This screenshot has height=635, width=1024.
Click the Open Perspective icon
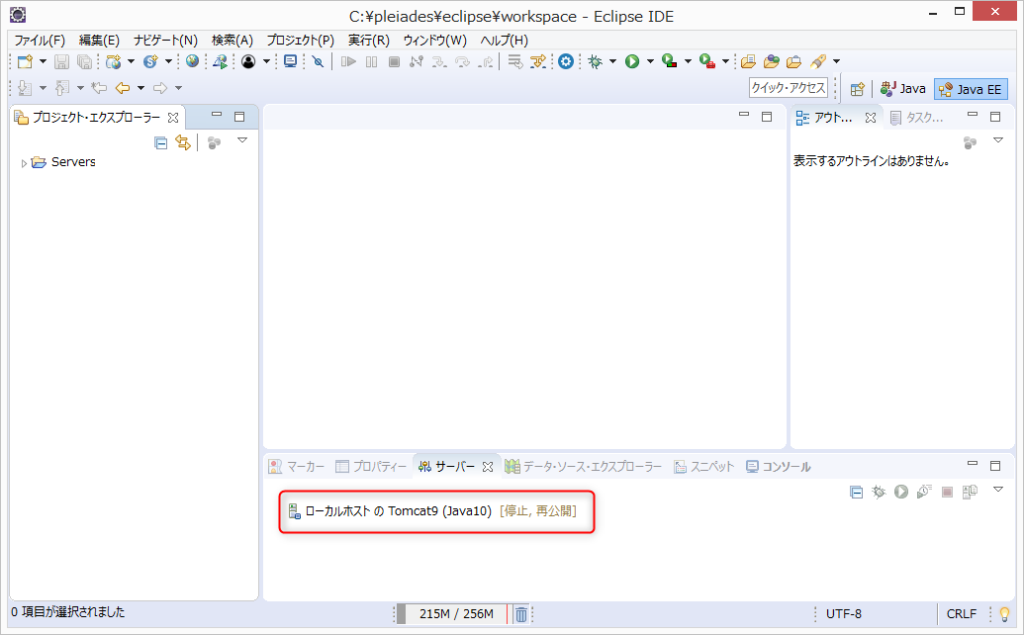857,89
